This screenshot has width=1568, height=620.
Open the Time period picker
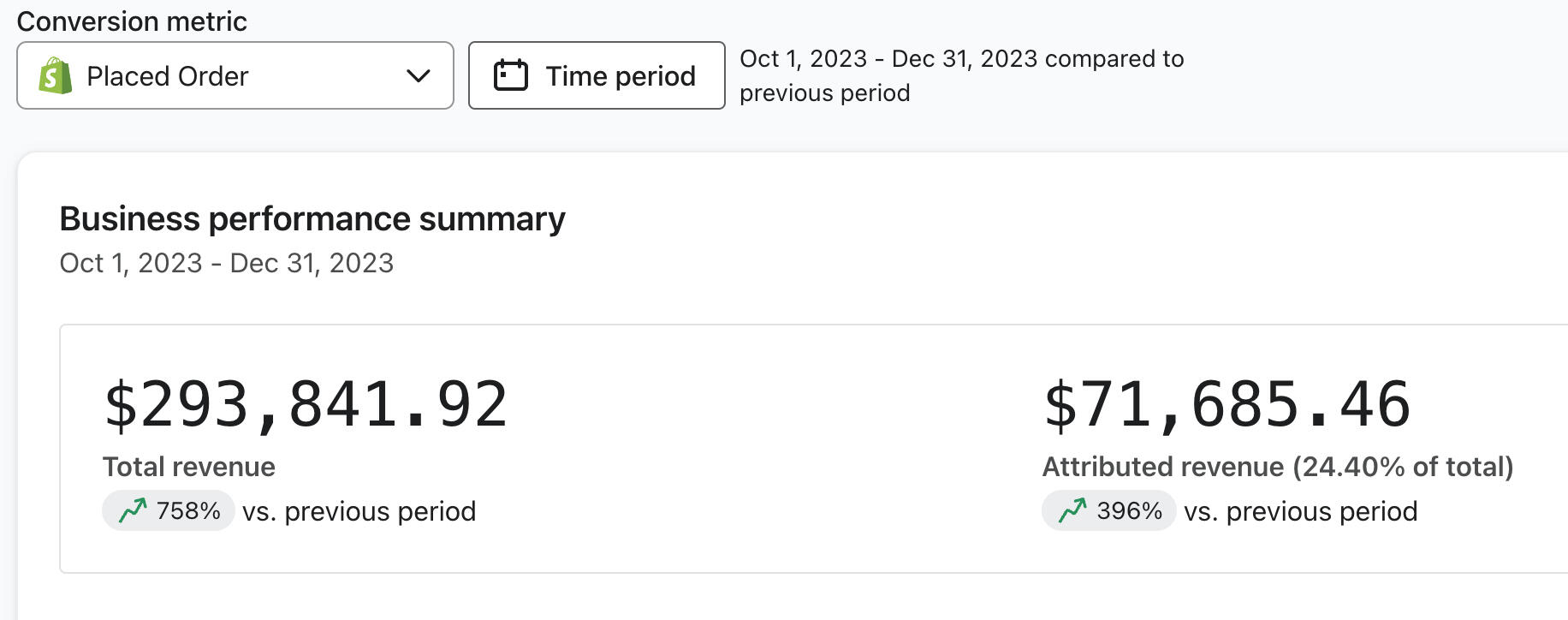[597, 75]
